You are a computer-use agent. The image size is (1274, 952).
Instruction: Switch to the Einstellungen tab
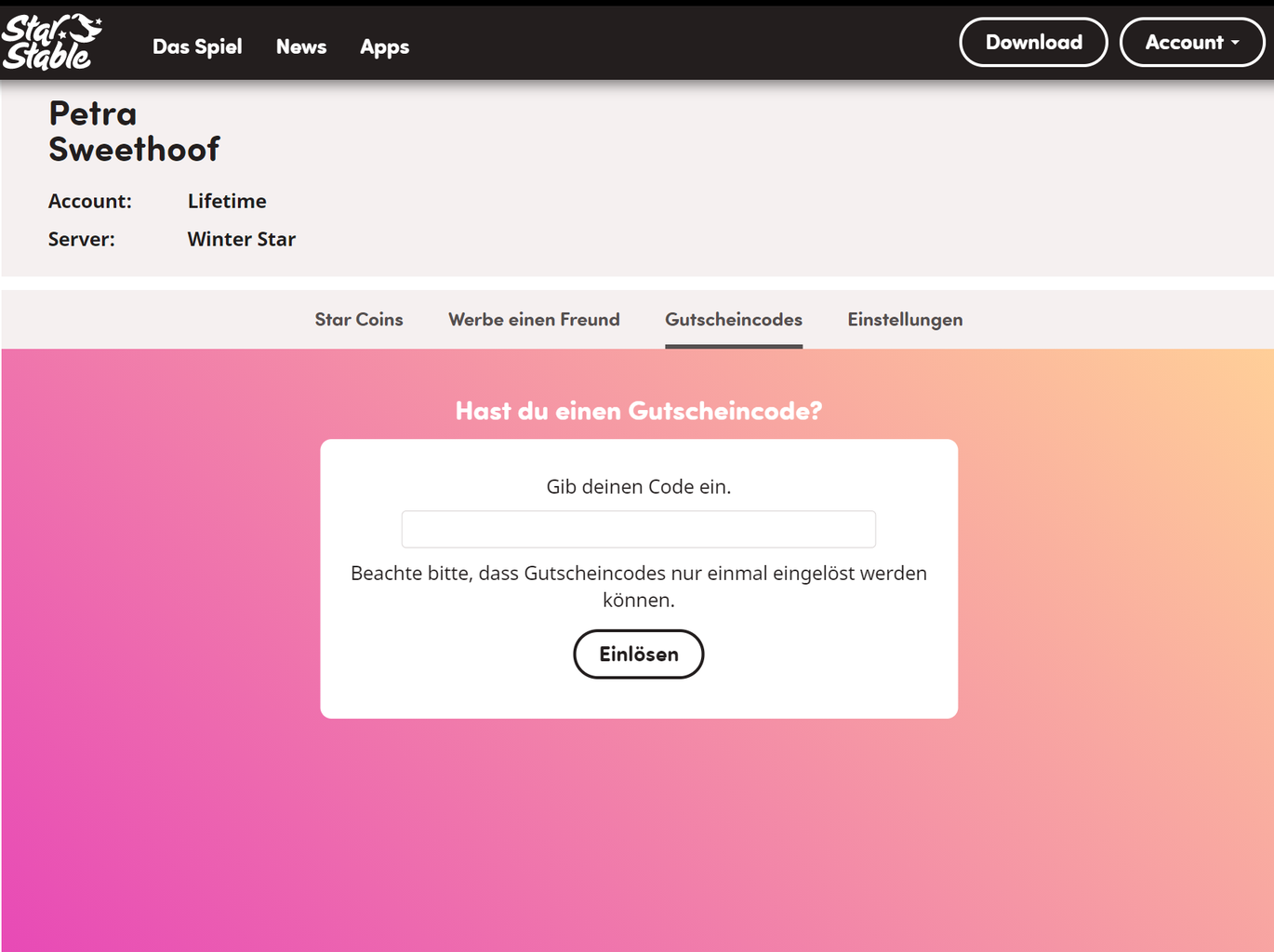click(x=904, y=319)
